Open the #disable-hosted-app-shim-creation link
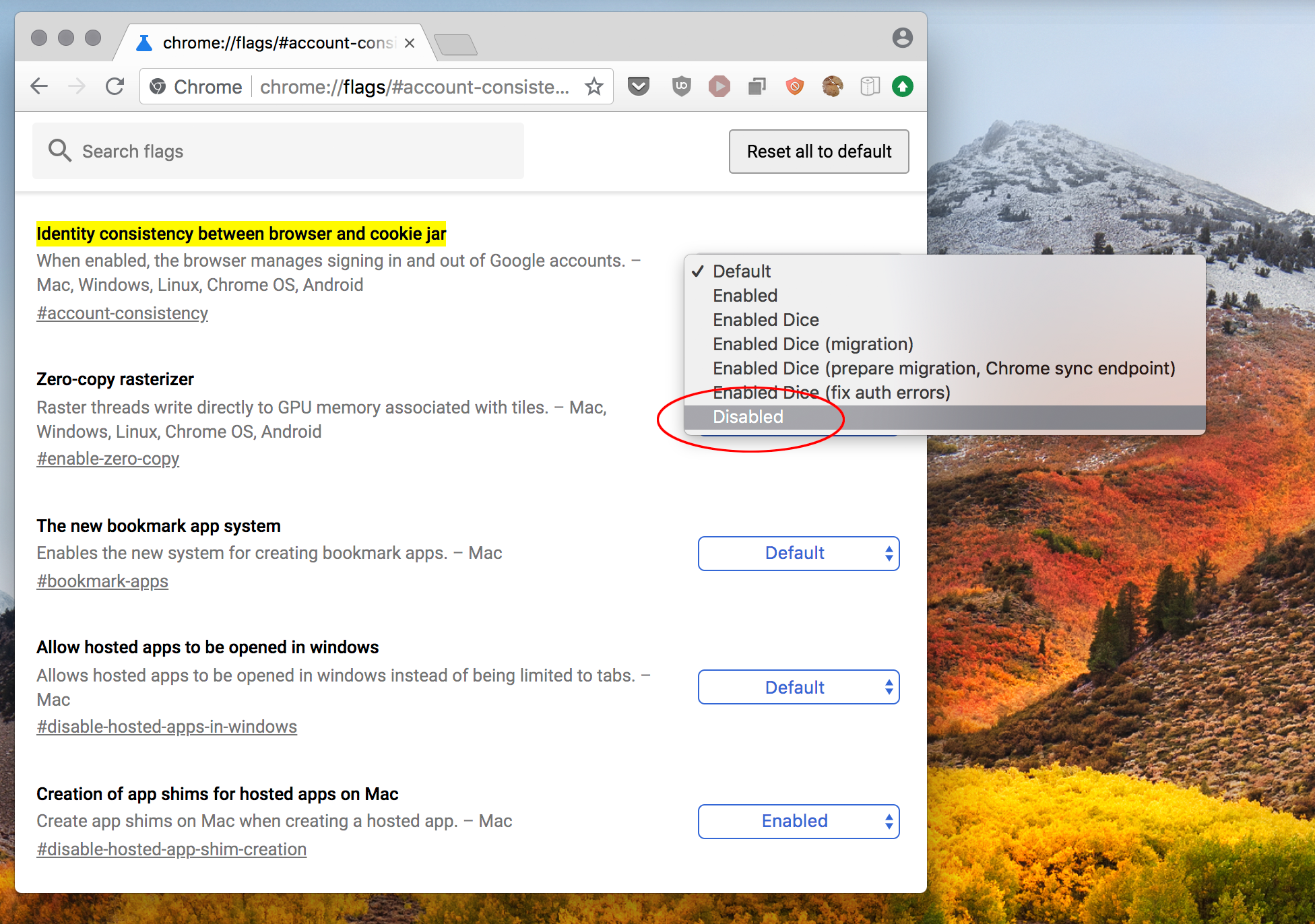The height and width of the screenshot is (924, 1315). [x=171, y=849]
